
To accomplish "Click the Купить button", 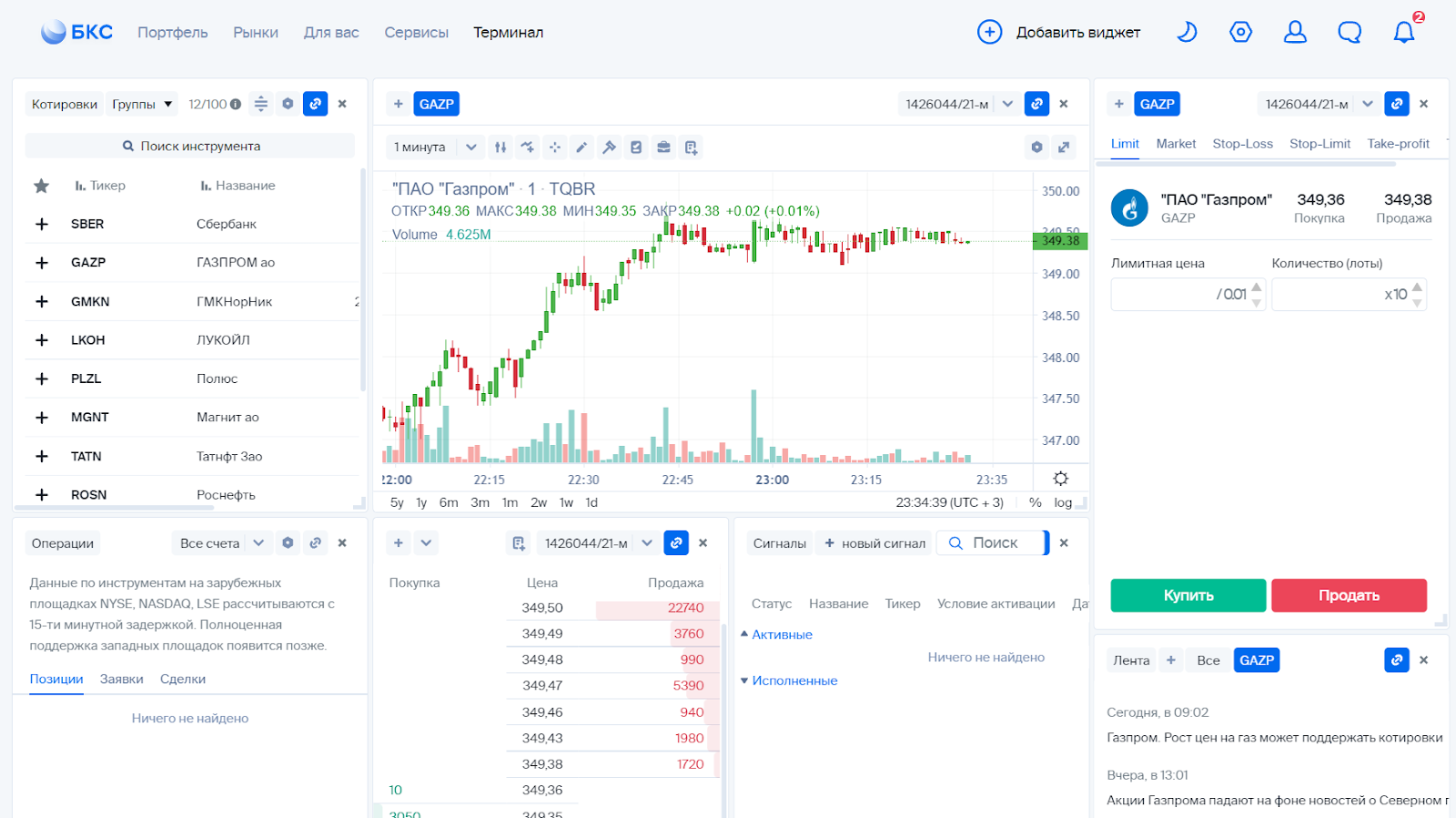I will pos(1188,595).
